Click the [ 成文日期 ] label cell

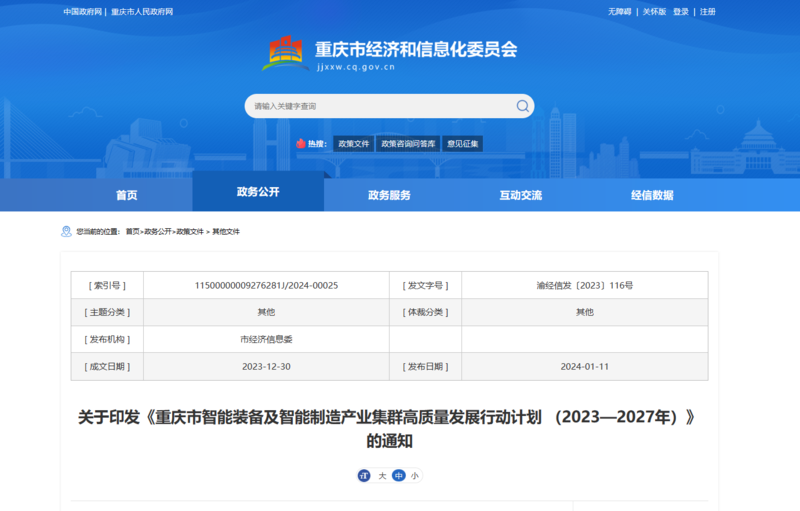click(x=107, y=367)
